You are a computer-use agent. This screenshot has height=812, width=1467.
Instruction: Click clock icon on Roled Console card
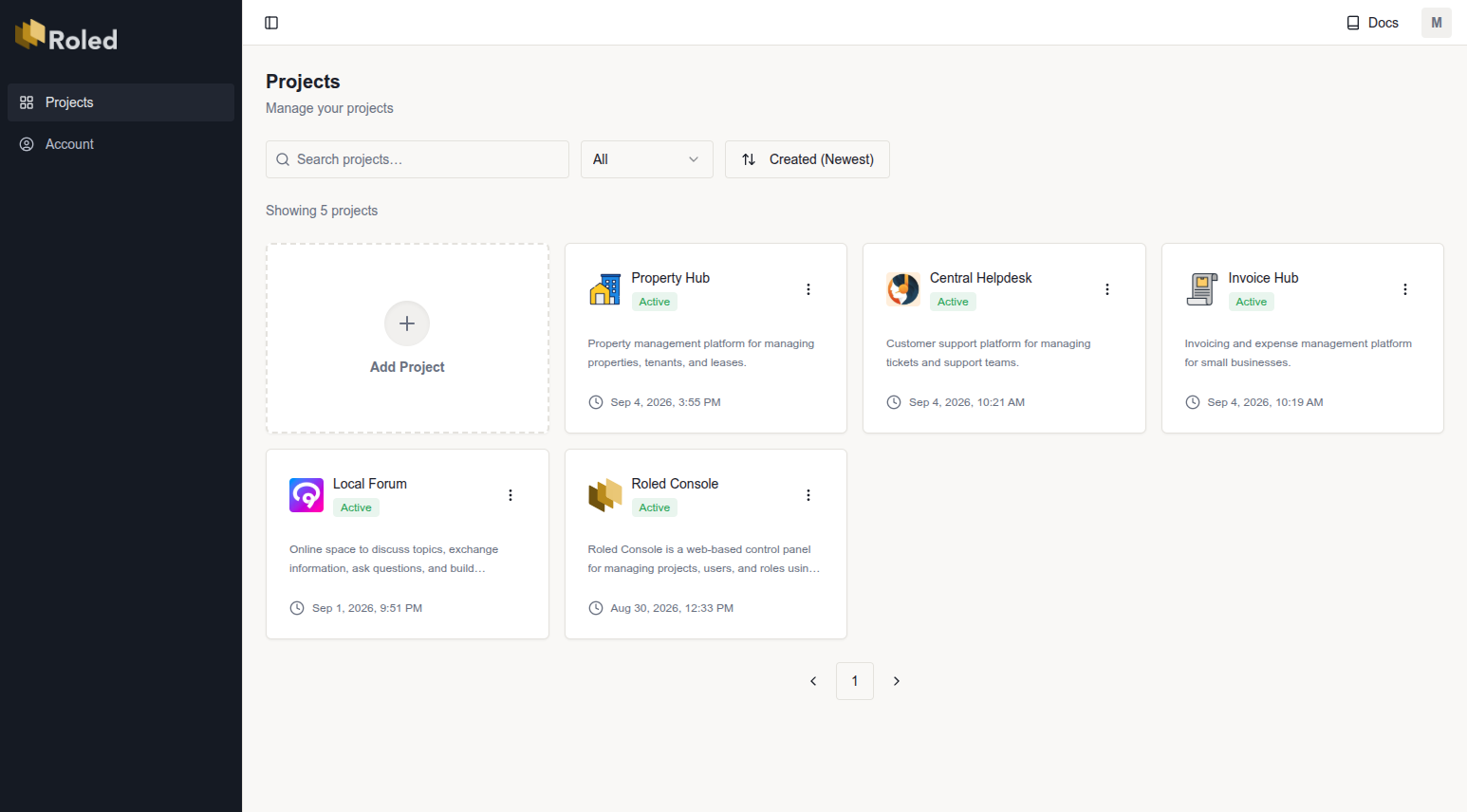pyautogui.click(x=596, y=608)
